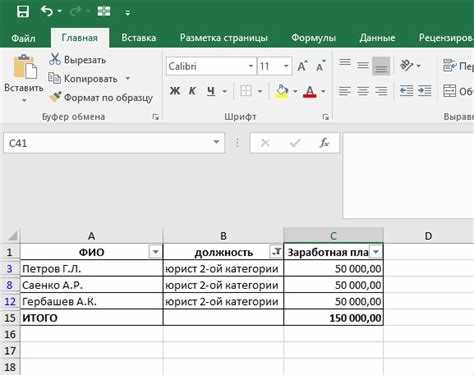Open the insert function fx icon
Image resolution: width=474 pixels, height=375 pixels.
tap(324, 143)
